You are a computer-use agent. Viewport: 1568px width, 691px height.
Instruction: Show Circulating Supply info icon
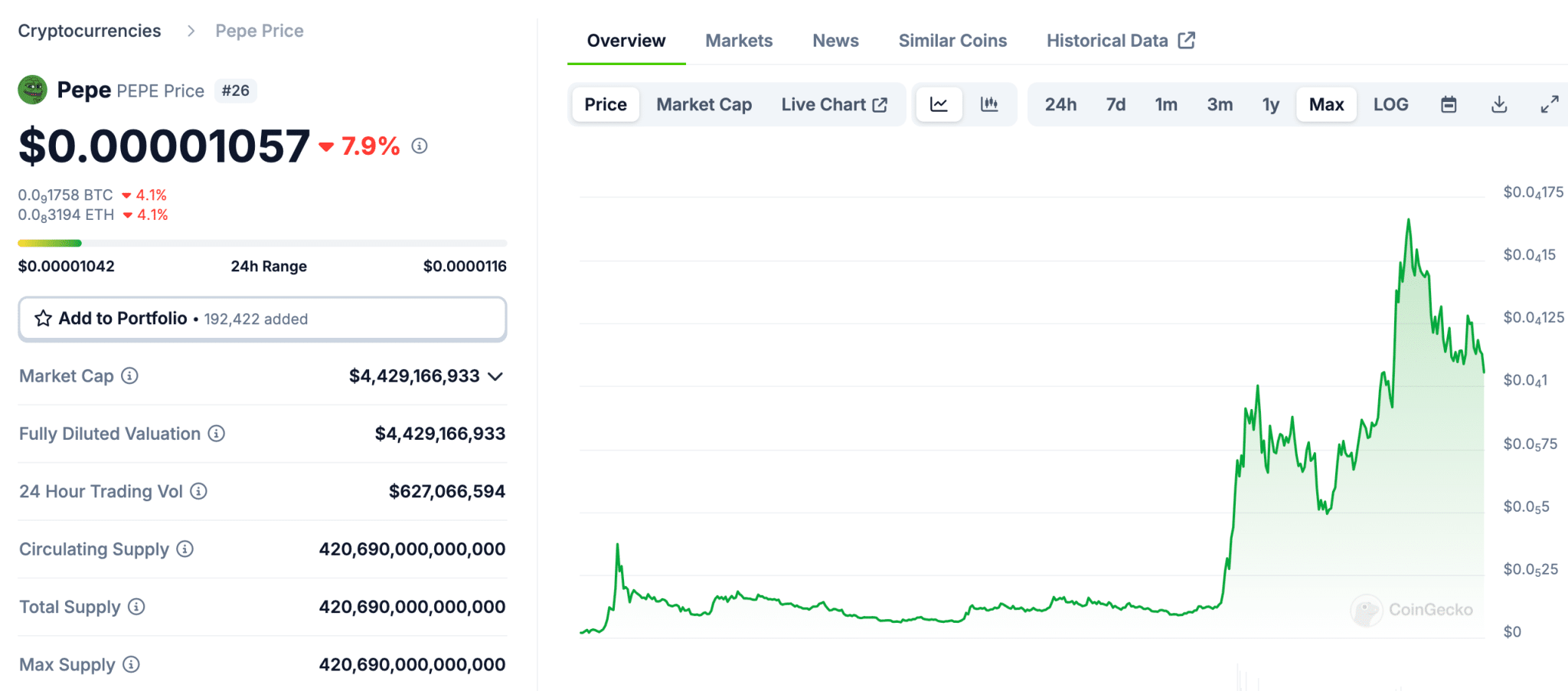[185, 549]
